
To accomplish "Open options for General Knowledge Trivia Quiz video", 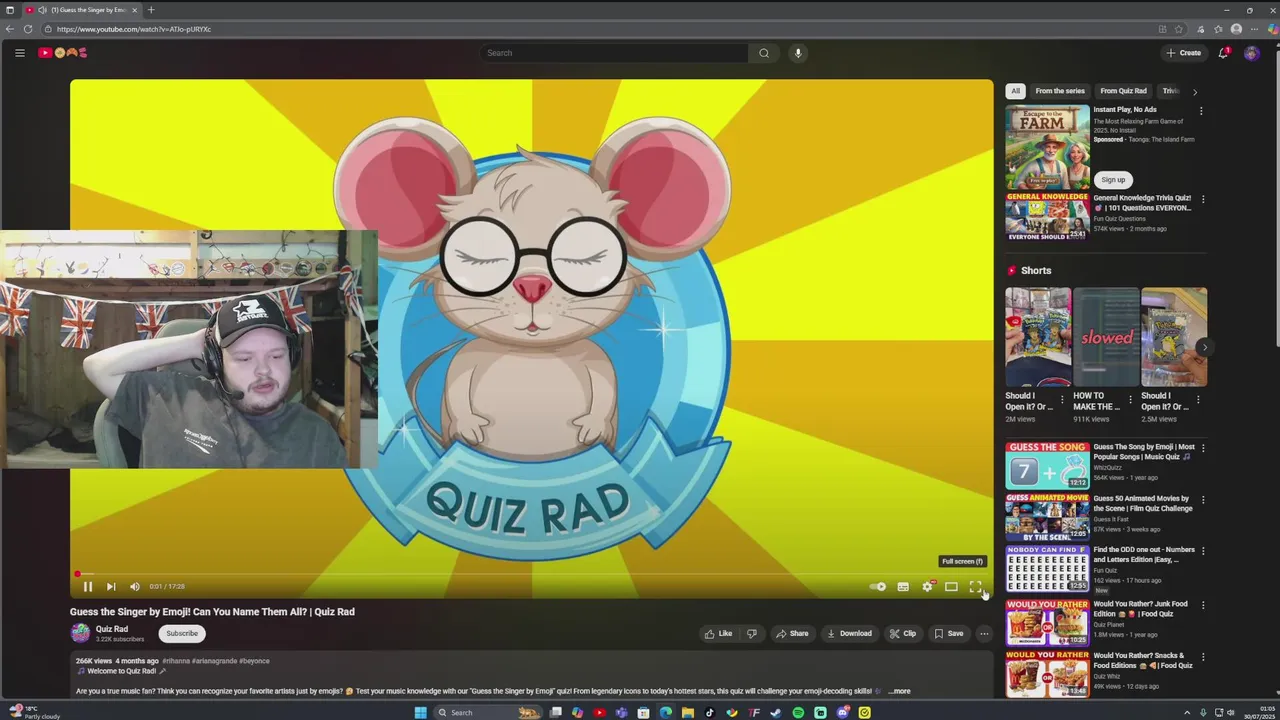I will [1202, 199].
